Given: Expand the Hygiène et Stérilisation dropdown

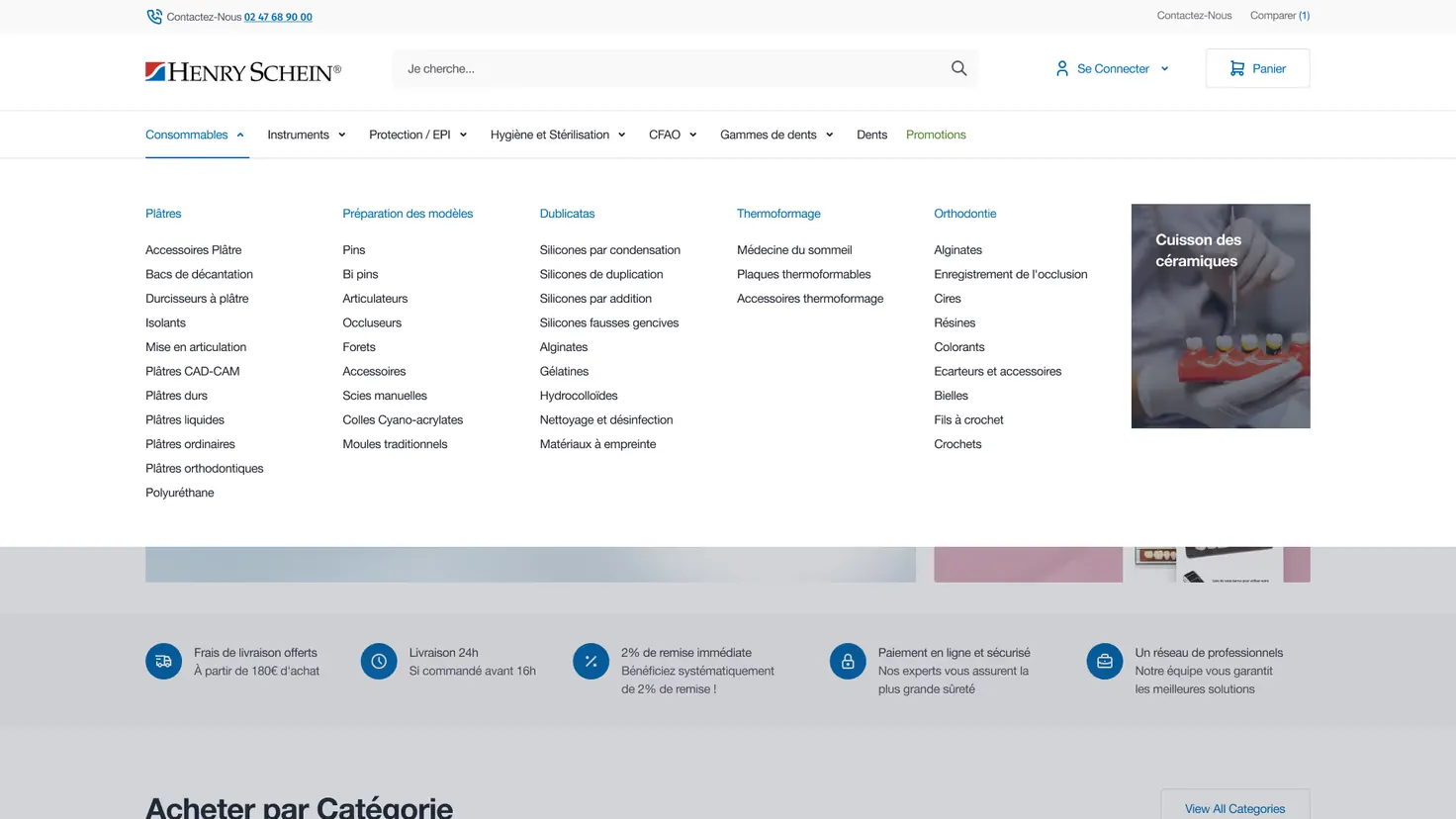Looking at the screenshot, I should pyautogui.click(x=621, y=135).
